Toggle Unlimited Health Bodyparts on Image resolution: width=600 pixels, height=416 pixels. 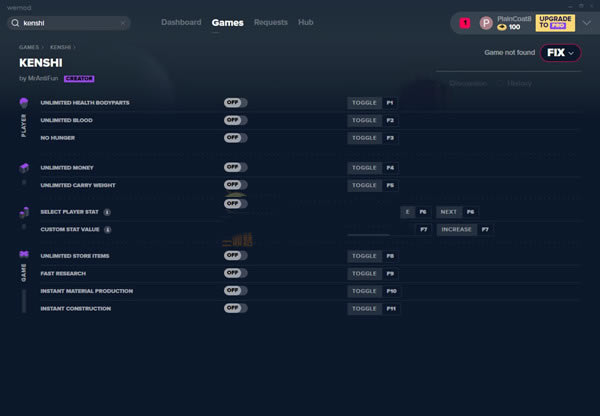(236, 103)
